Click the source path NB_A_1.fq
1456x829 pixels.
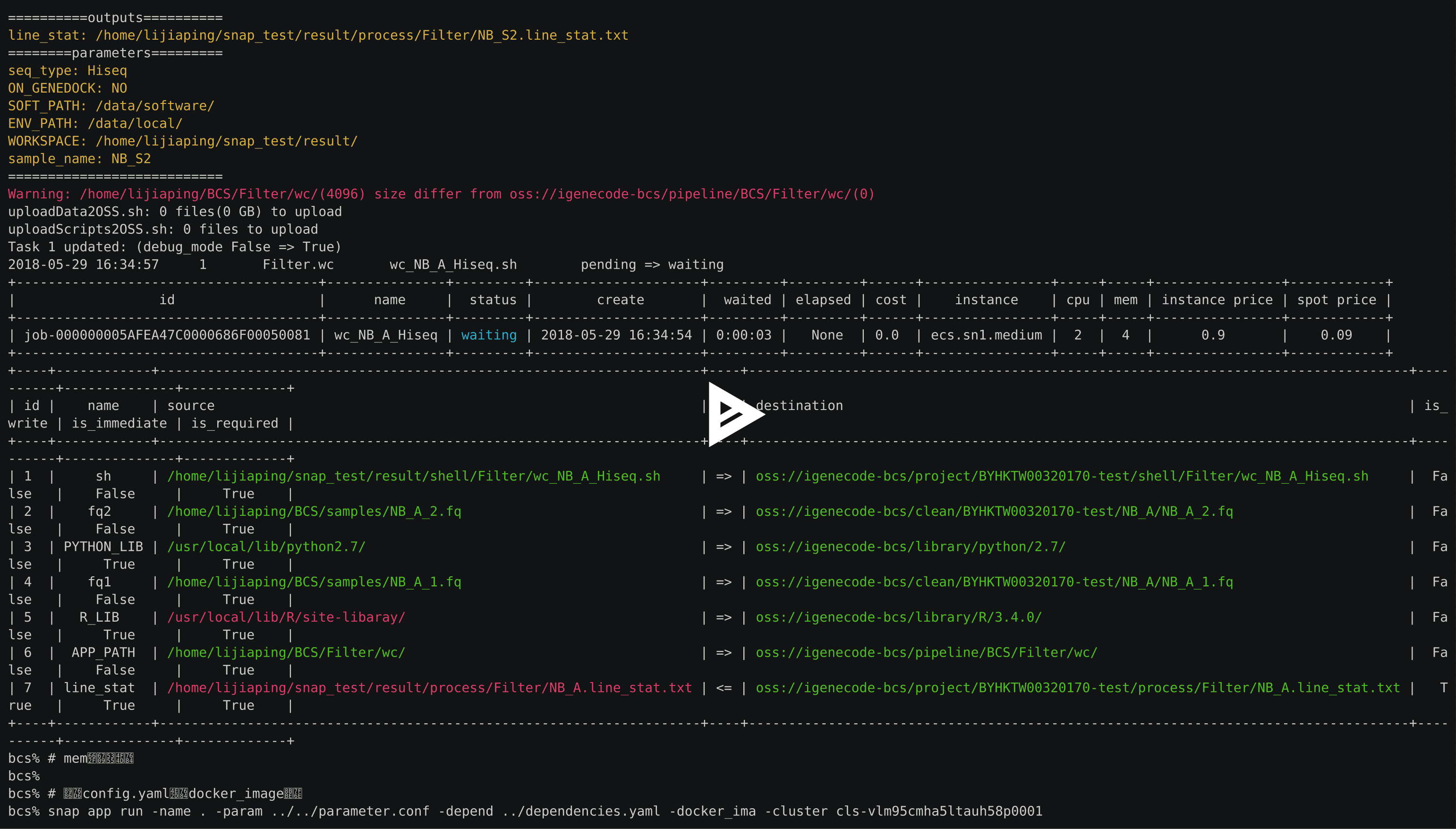point(314,582)
